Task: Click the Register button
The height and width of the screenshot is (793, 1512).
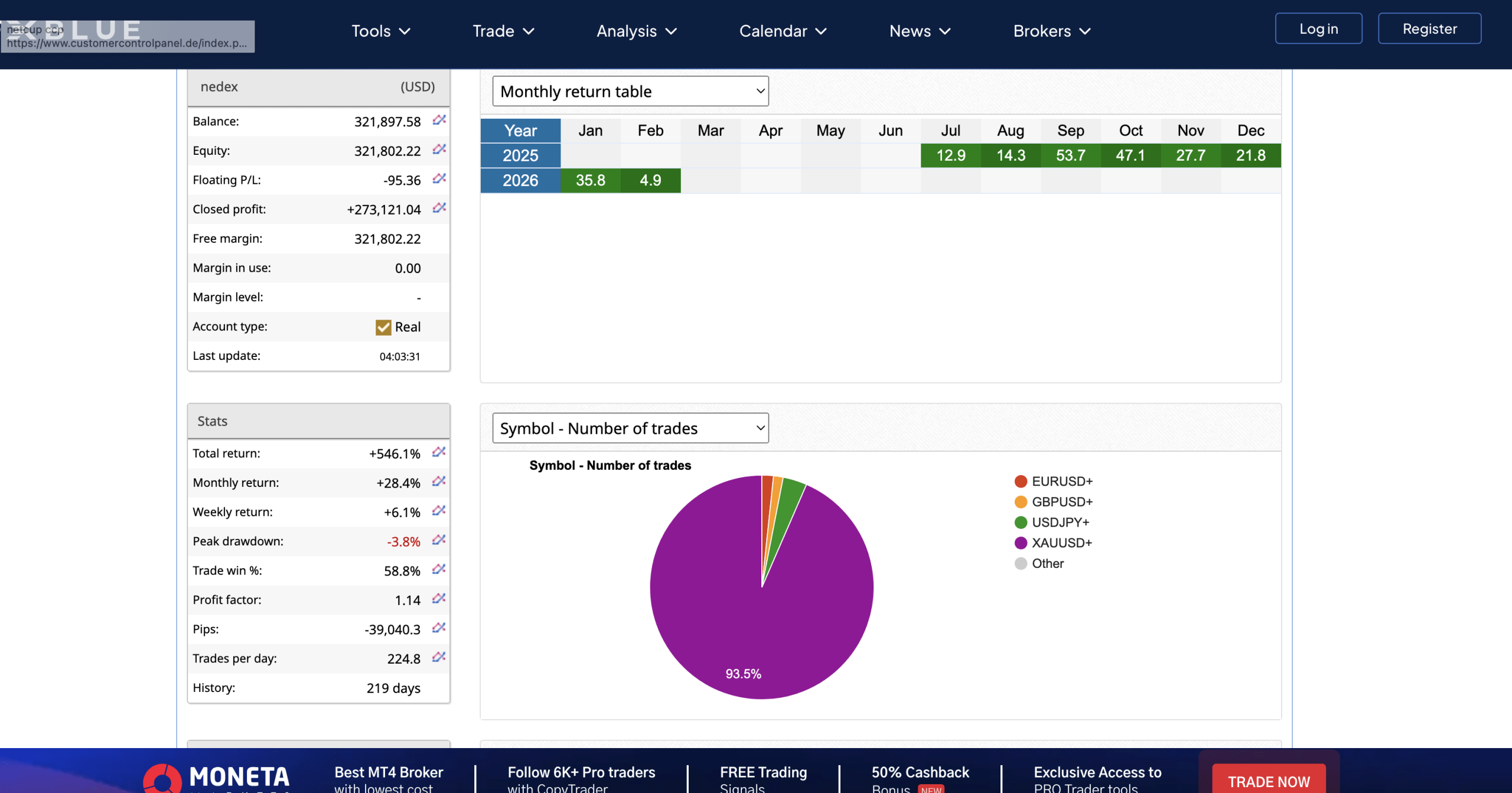Action: point(1429,29)
